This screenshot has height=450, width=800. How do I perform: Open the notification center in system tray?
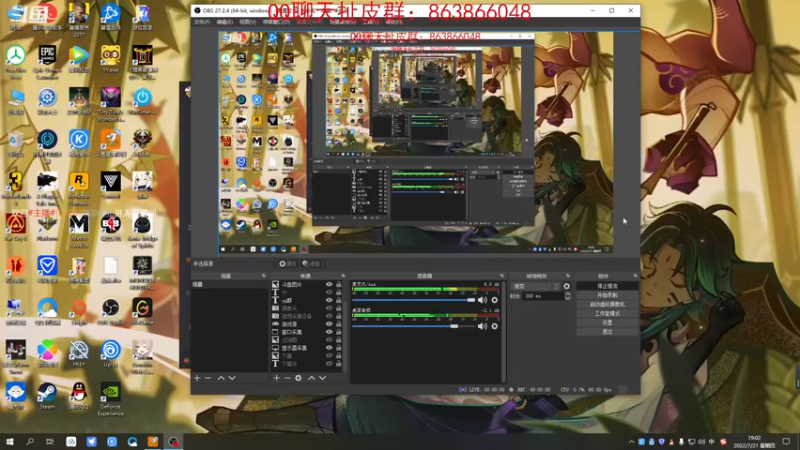point(786,441)
